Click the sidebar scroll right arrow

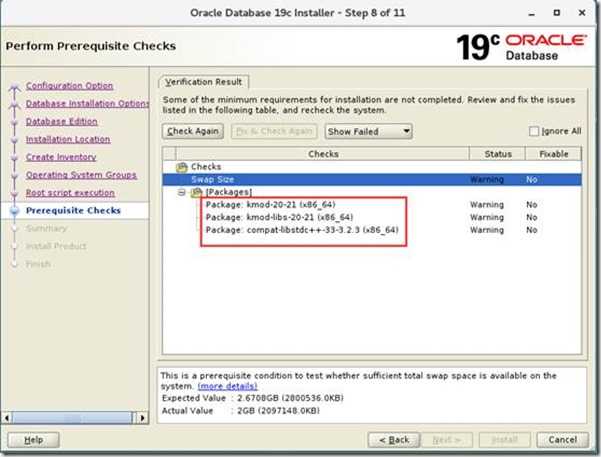[x=142, y=418]
